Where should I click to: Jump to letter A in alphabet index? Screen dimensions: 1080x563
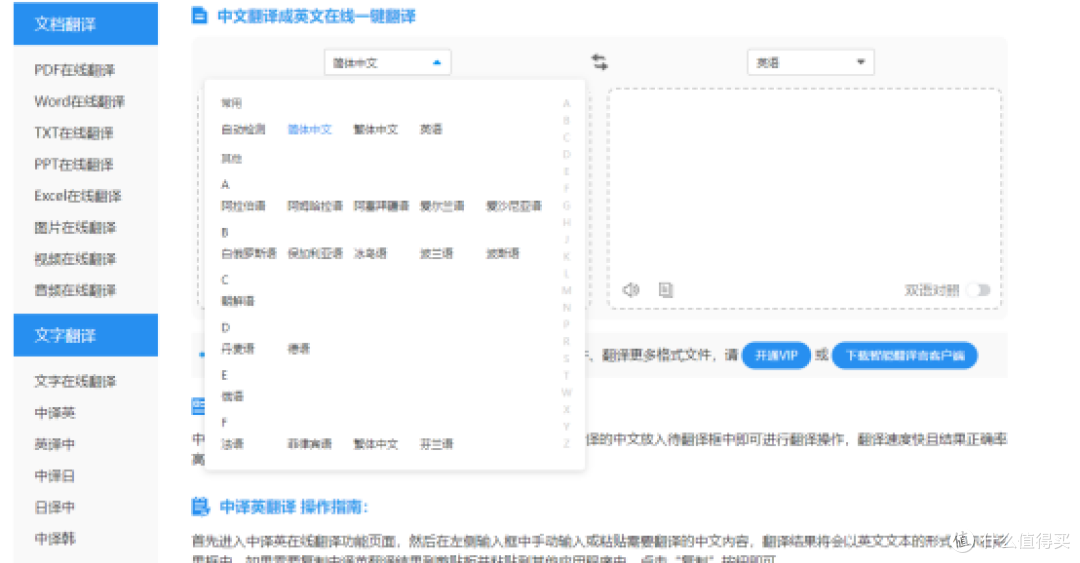click(x=566, y=103)
